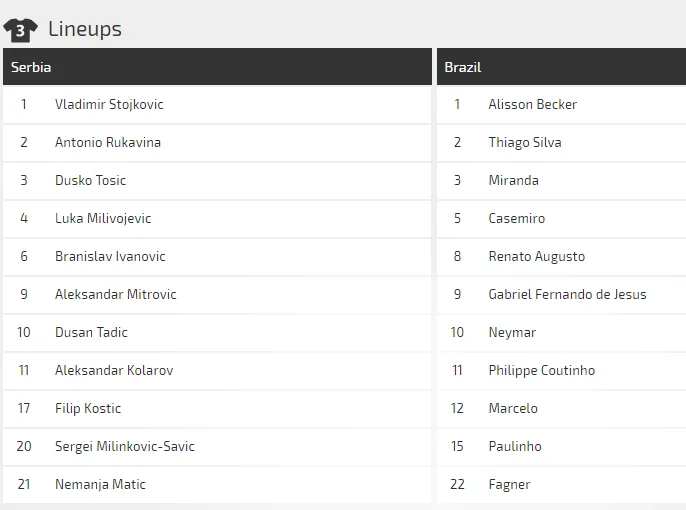Select Neymar, Brazil number 10
Viewport: 686px width, 510px height.
coord(512,332)
